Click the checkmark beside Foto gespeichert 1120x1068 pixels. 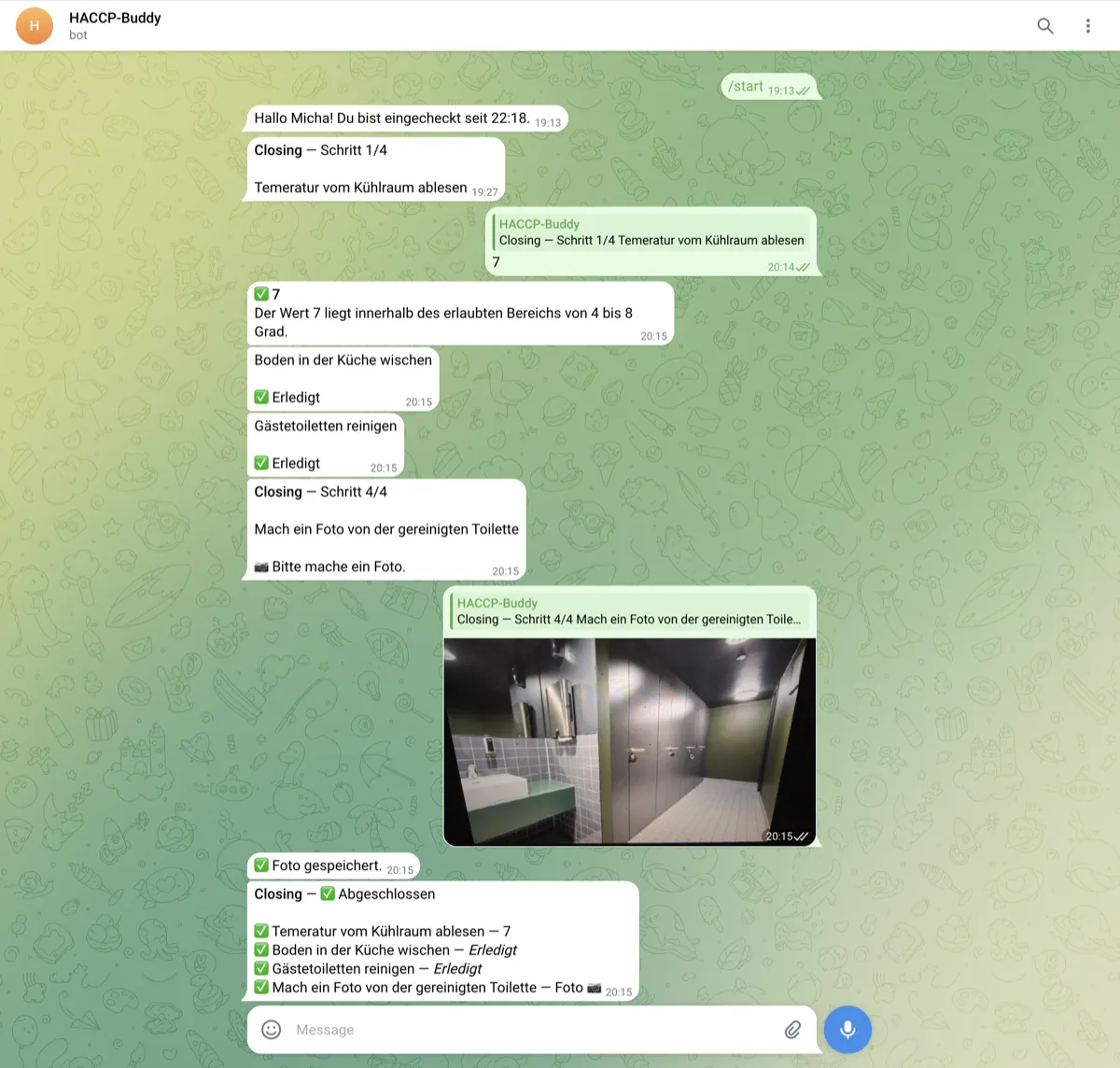[x=260, y=864]
